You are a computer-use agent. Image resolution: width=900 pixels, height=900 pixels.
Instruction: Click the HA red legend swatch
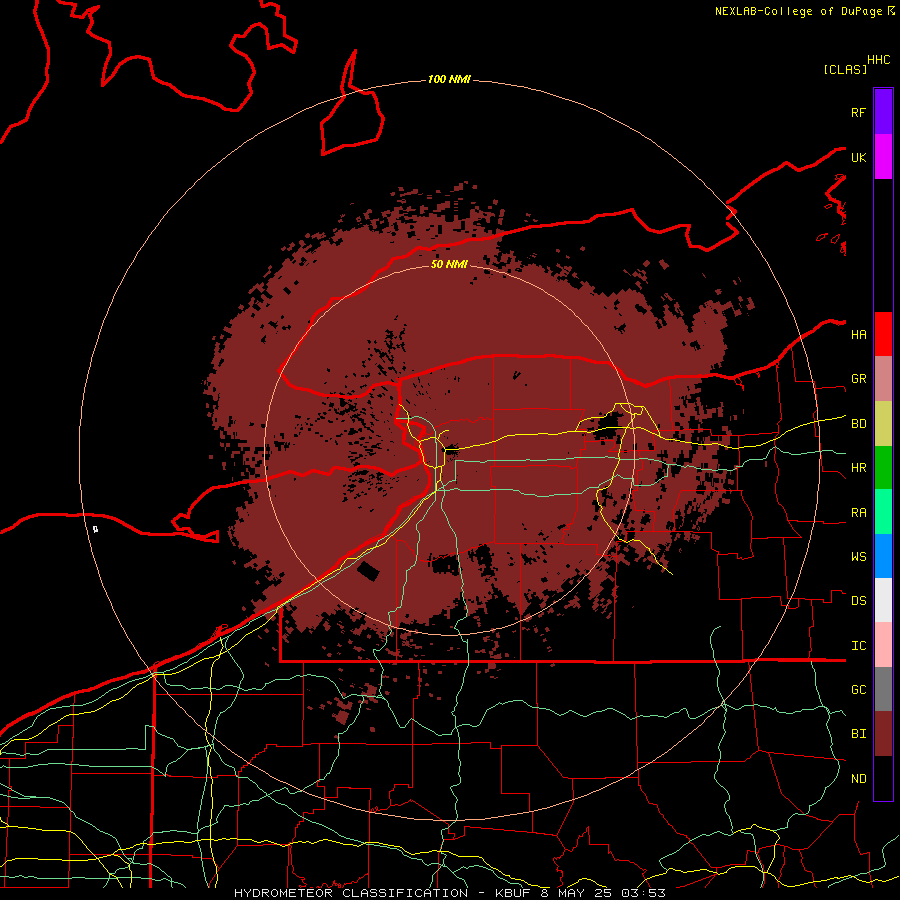coord(883,334)
